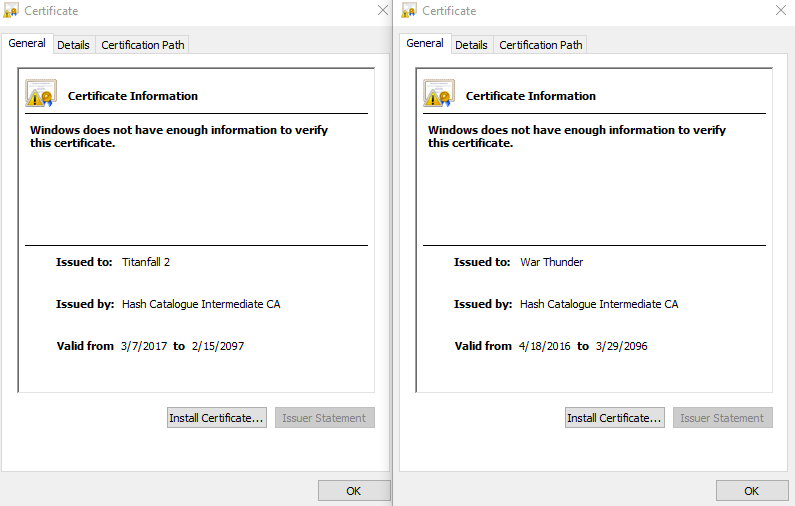The image size is (795, 506).
Task: Click the expiry date 2/15/2097
Action: click(218, 346)
